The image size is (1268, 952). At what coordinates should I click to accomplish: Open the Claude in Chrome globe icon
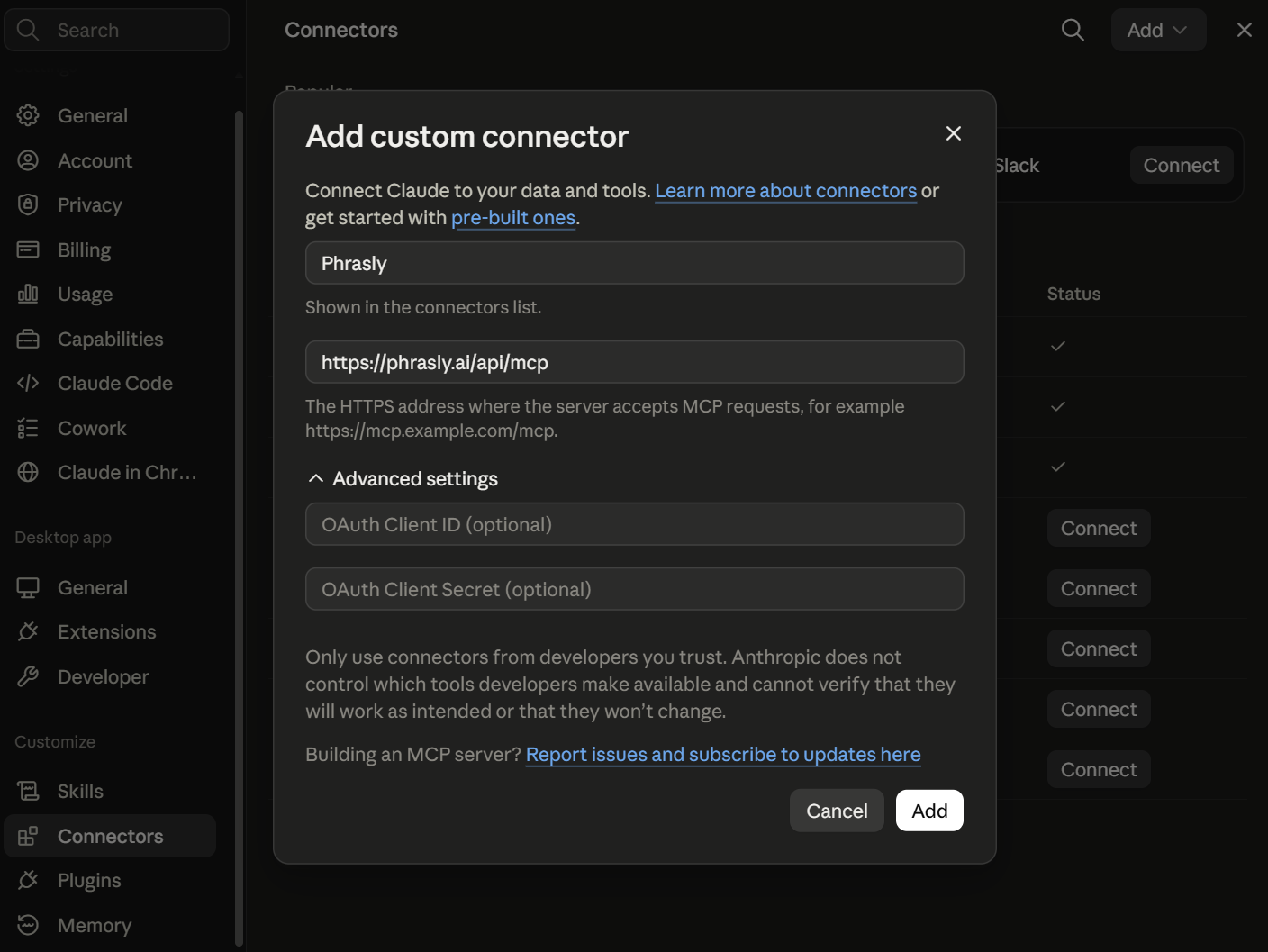28,472
